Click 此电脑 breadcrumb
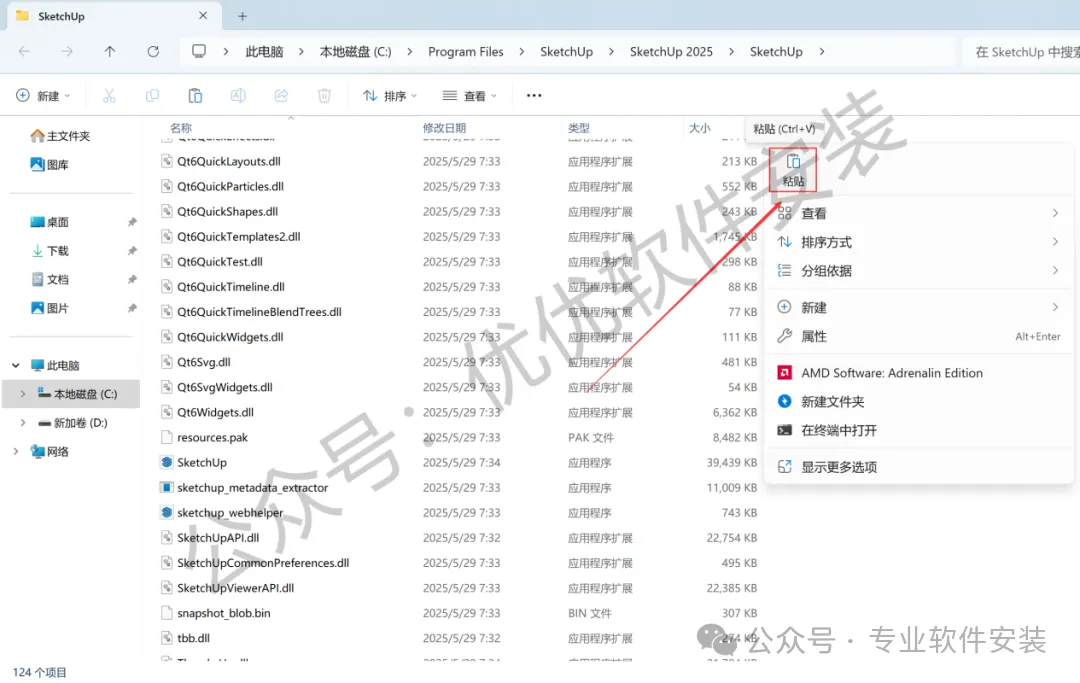1080x683 pixels. (x=264, y=52)
